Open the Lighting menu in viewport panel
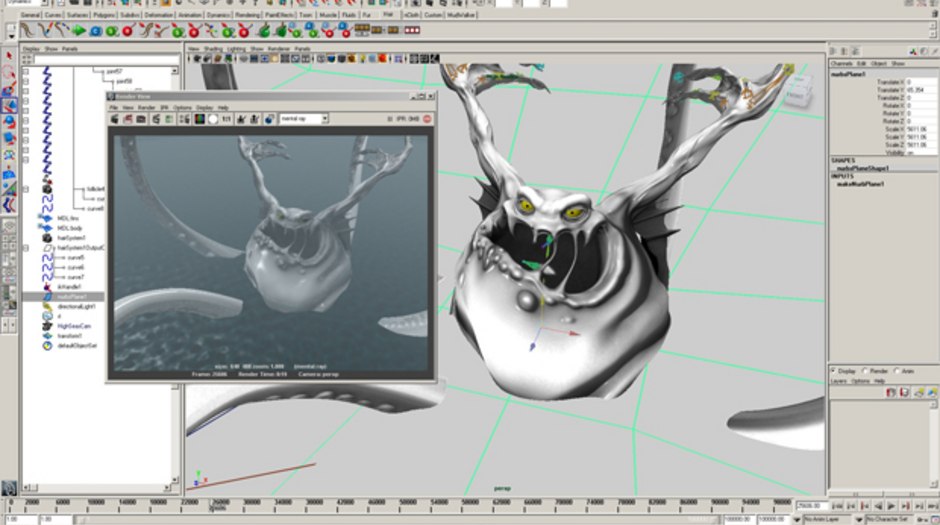The width and height of the screenshot is (940, 525). (236, 49)
